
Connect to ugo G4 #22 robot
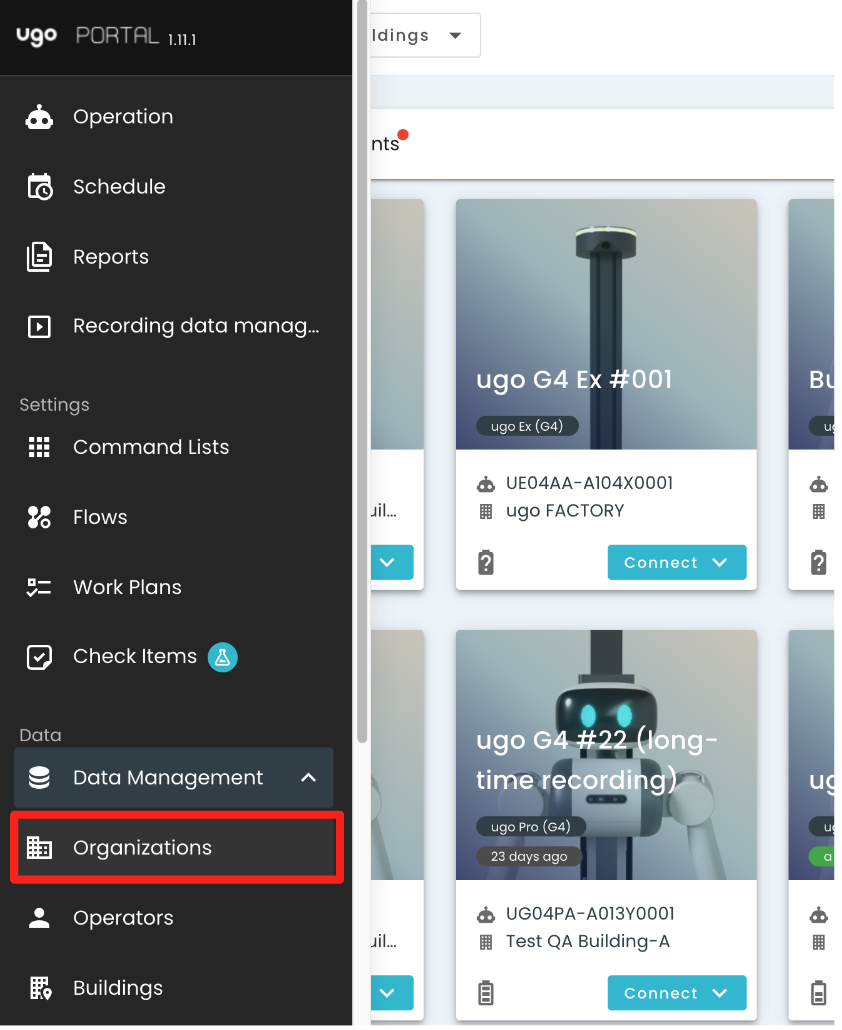click(676, 993)
